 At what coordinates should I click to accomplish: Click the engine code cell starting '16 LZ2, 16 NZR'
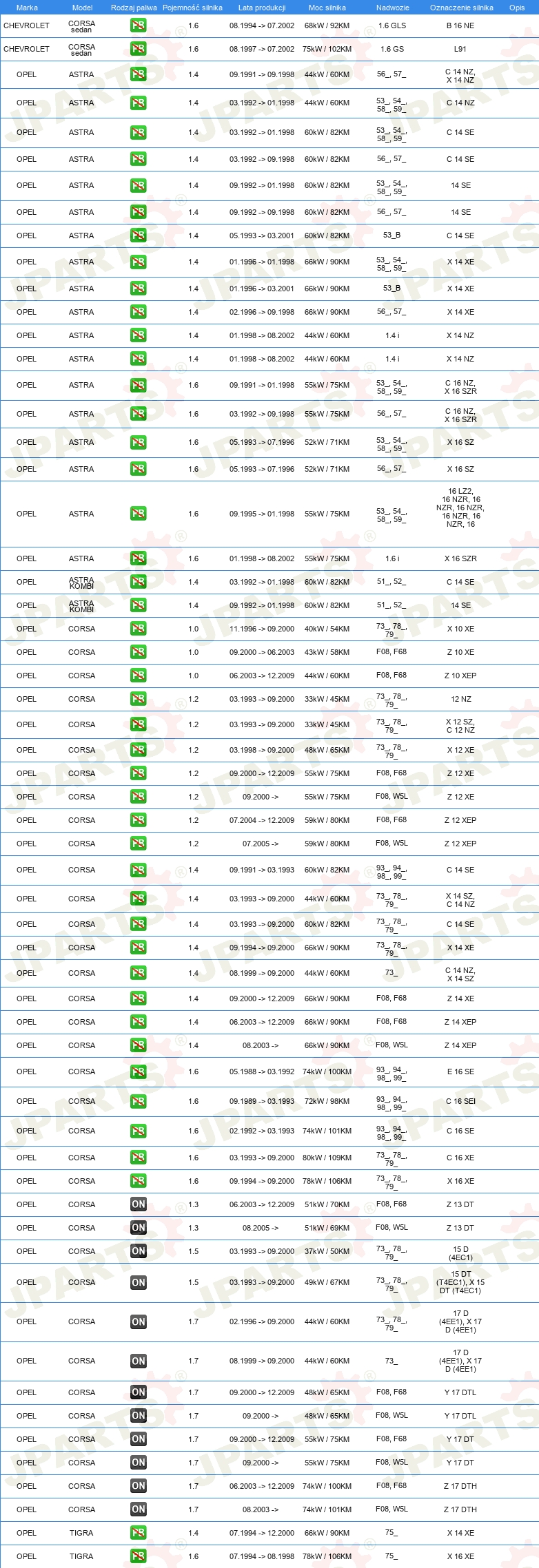[460, 508]
